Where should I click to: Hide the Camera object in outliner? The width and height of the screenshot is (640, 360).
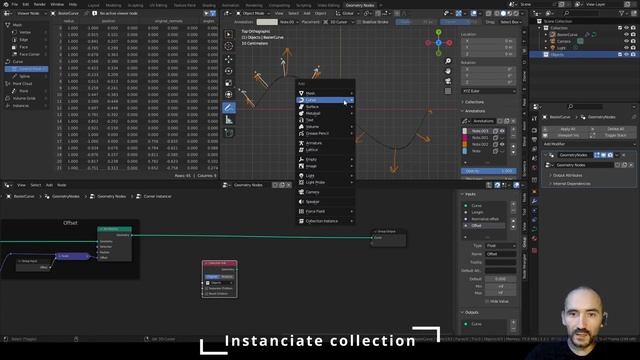coord(626,41)
